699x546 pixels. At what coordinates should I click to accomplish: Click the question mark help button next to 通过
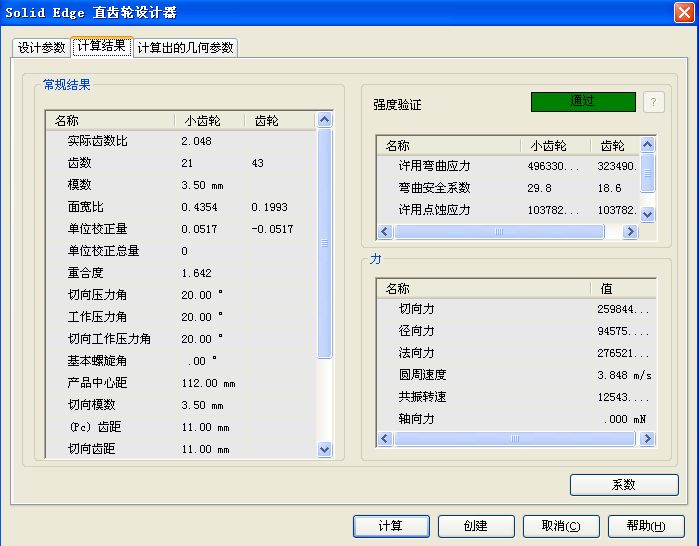tap(654, 102)
